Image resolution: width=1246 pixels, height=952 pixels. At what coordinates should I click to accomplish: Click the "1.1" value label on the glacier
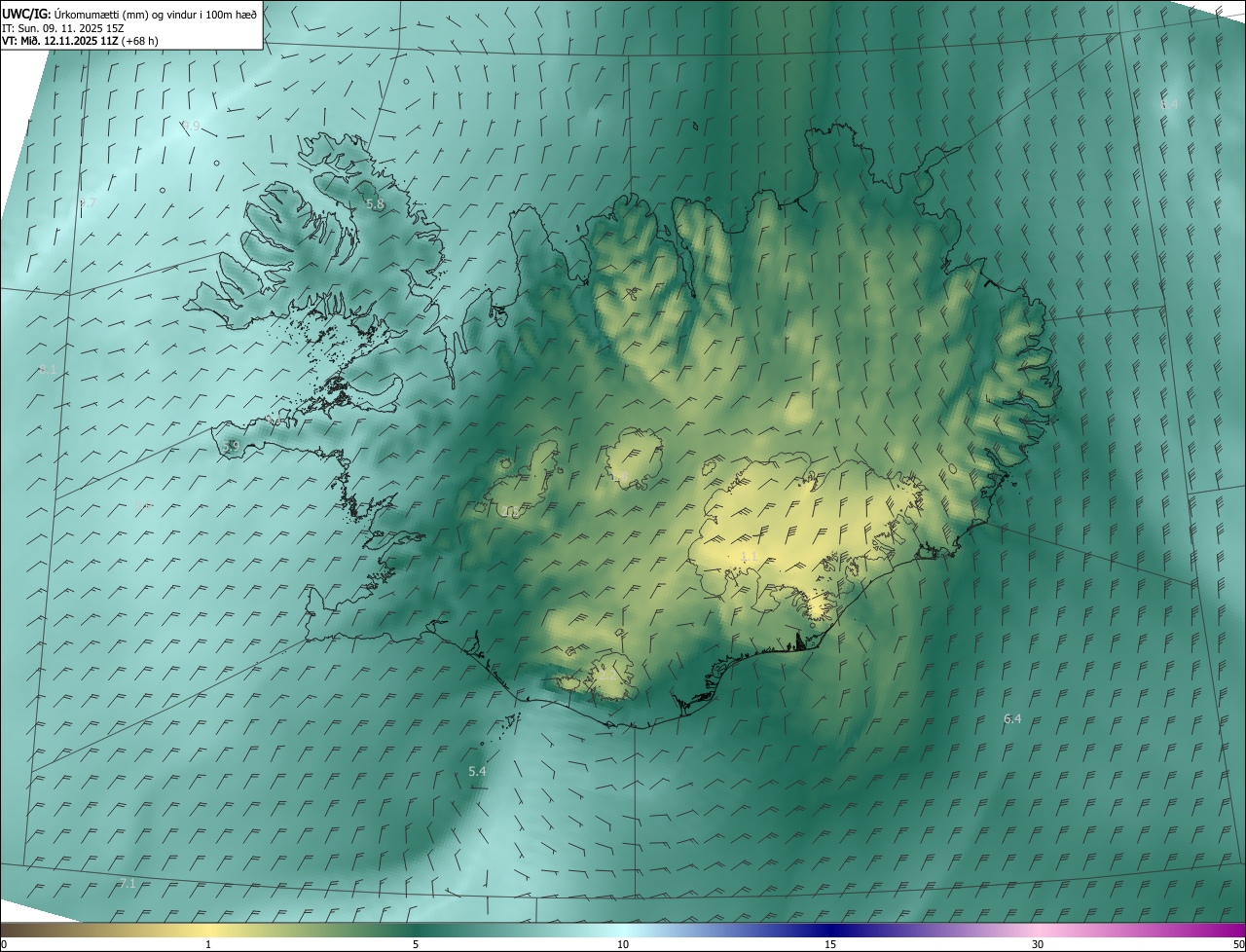[x=749, y=556]
